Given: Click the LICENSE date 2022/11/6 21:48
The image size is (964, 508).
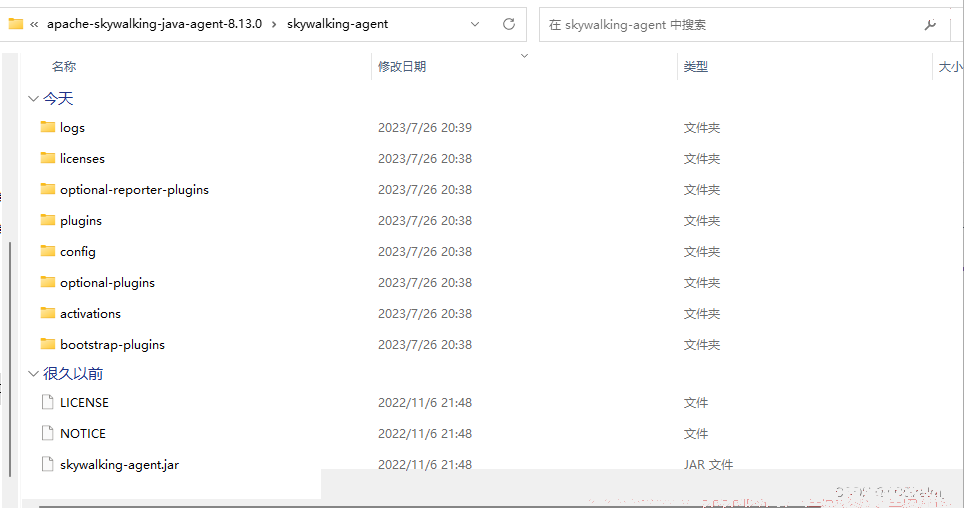Looking at the screenshot, I should pos(425,403).
